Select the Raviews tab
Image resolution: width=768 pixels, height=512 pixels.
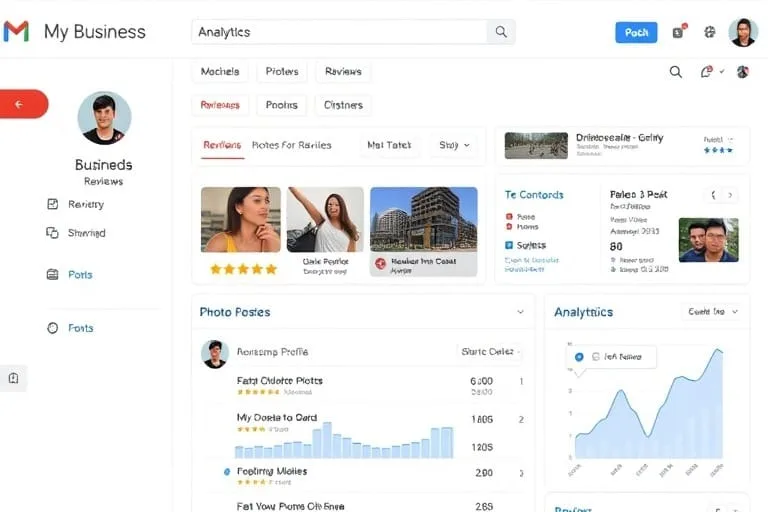[x=343, y=72]
